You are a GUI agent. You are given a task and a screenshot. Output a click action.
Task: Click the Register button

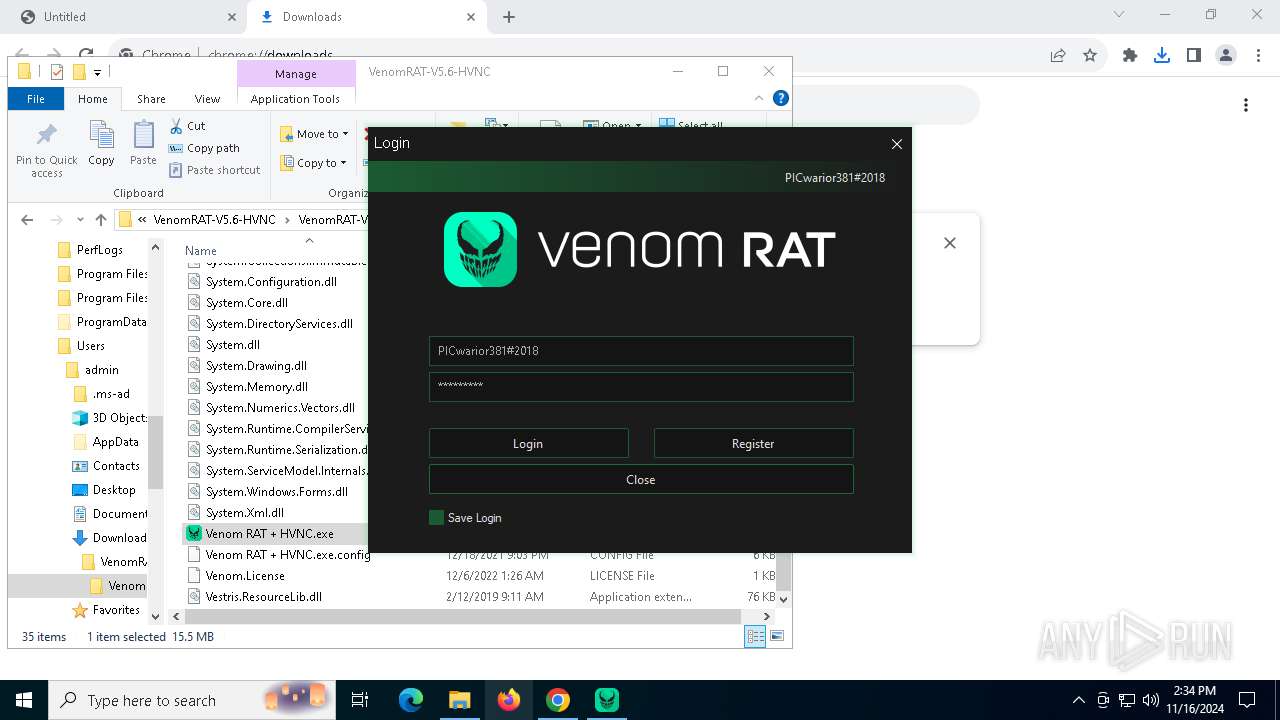[x=753, y=443]
